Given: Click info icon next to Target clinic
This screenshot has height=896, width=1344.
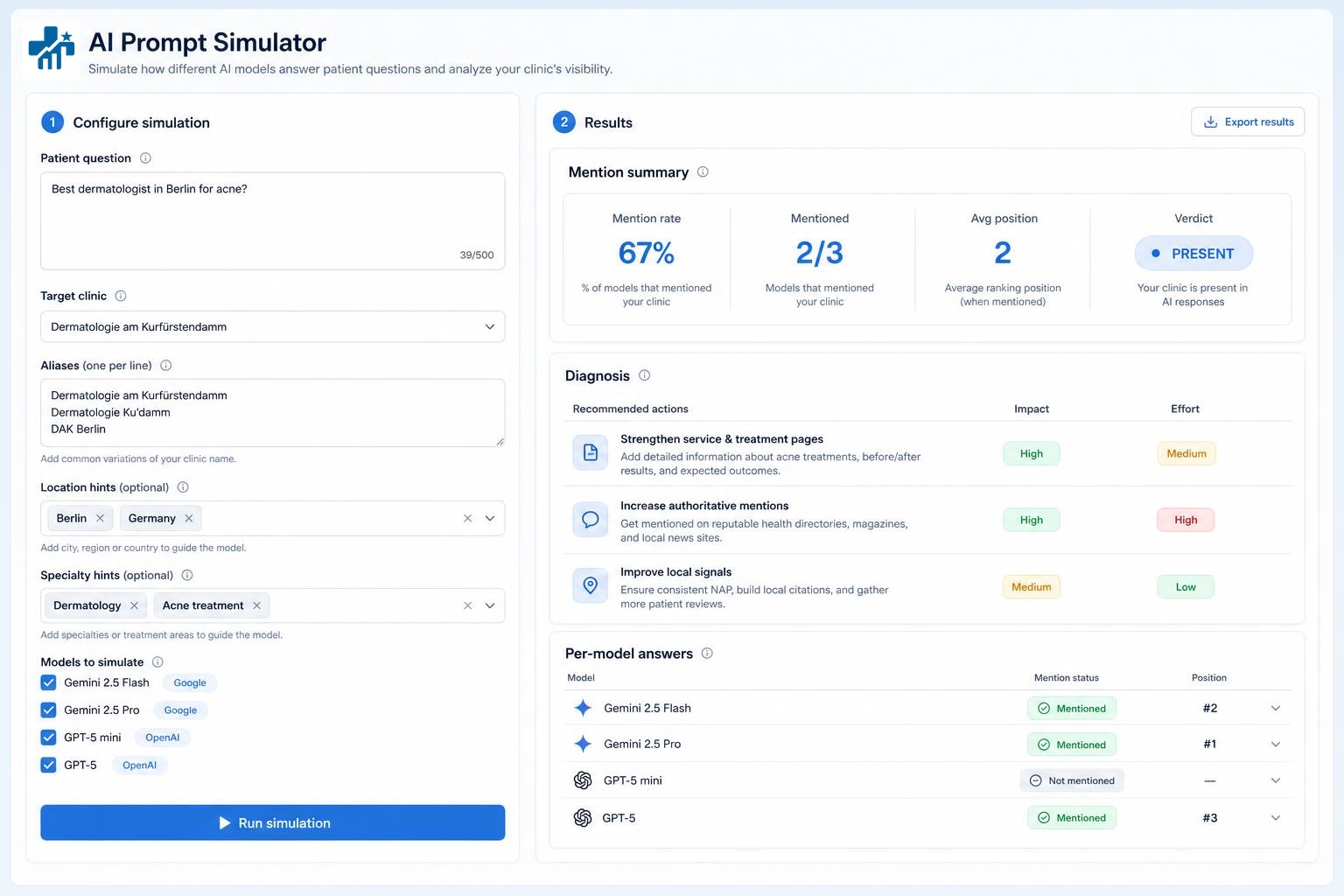Looking at the screenshot, I should [121, 296].
